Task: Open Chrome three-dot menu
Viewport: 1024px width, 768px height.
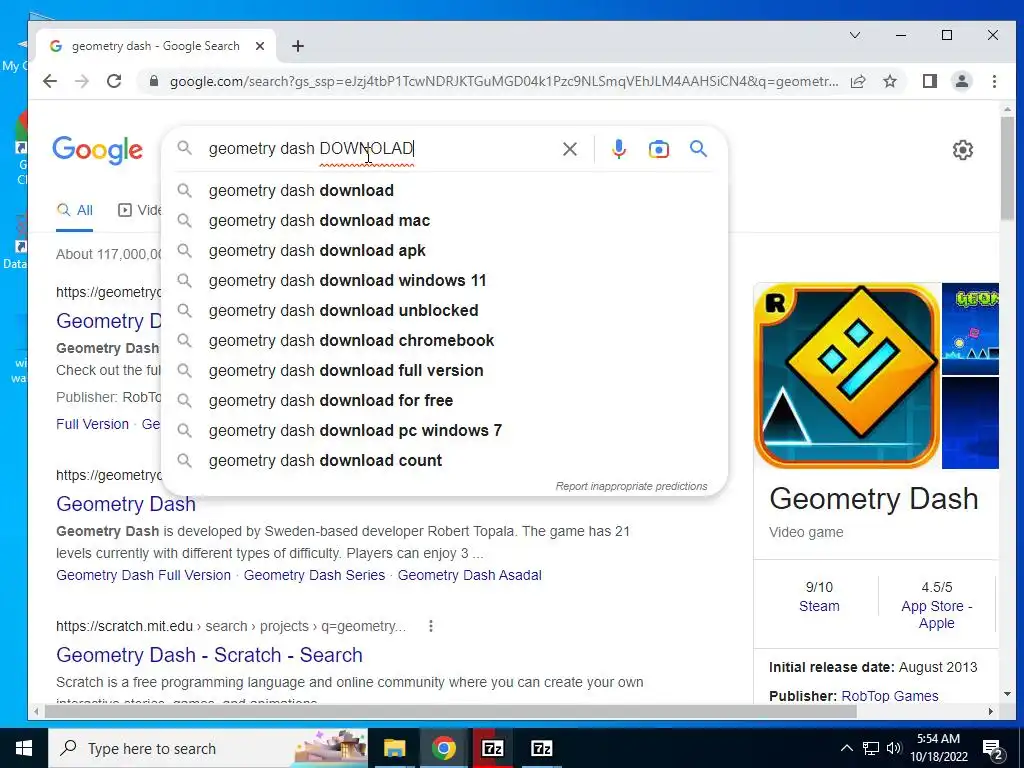Action: click(994, 81)
